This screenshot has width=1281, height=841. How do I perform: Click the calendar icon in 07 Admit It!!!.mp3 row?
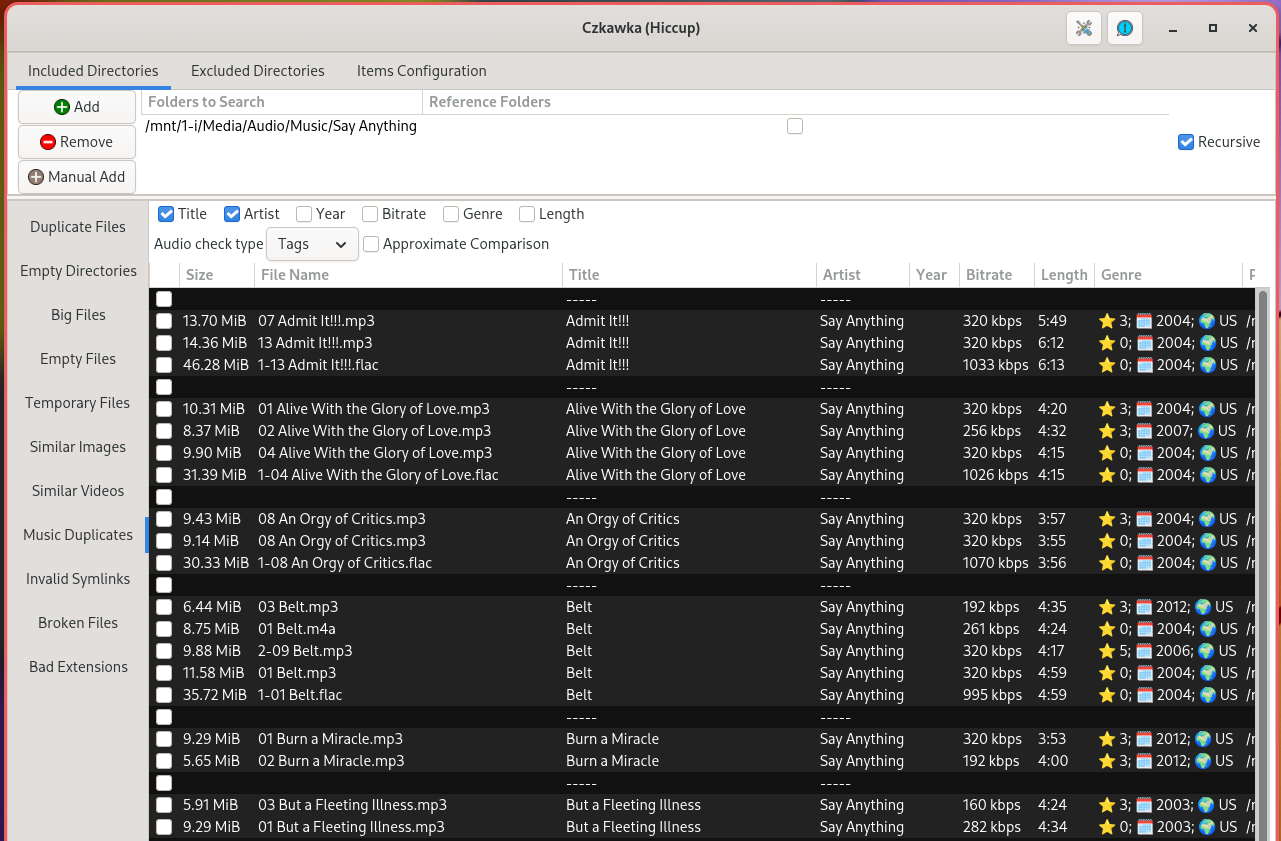tap(1144, 321)
